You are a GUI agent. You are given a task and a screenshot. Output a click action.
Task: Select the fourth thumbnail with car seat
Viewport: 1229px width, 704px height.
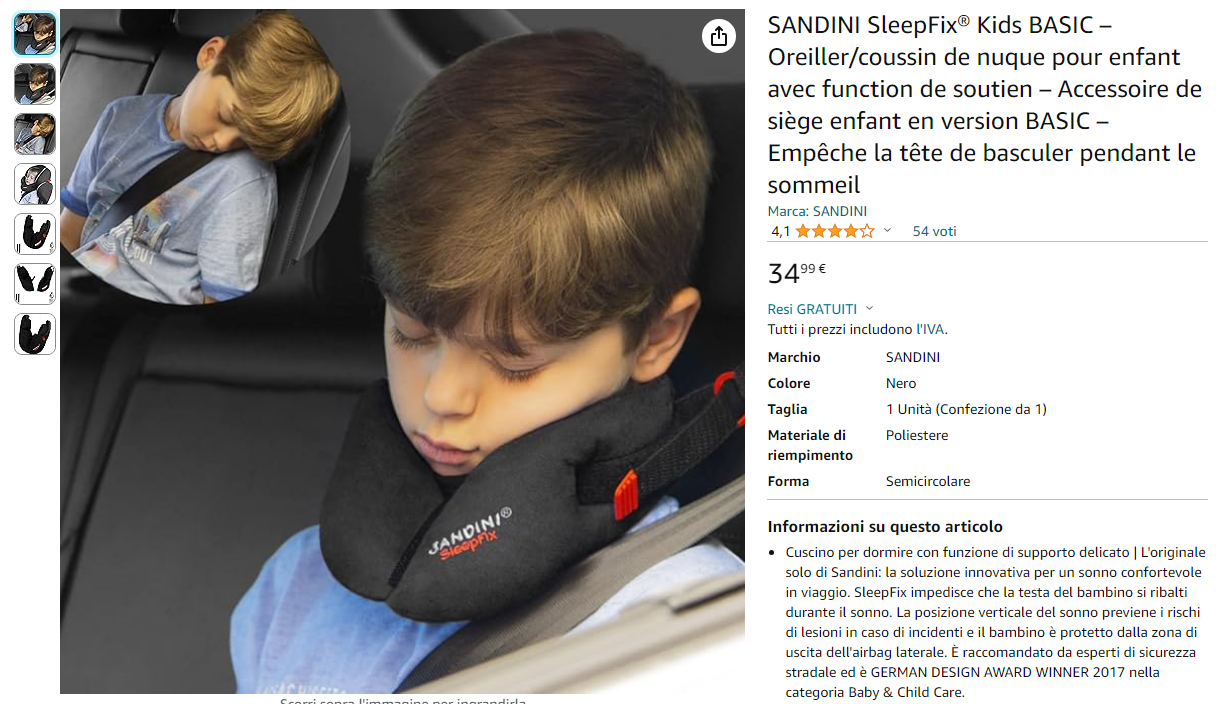35,184
